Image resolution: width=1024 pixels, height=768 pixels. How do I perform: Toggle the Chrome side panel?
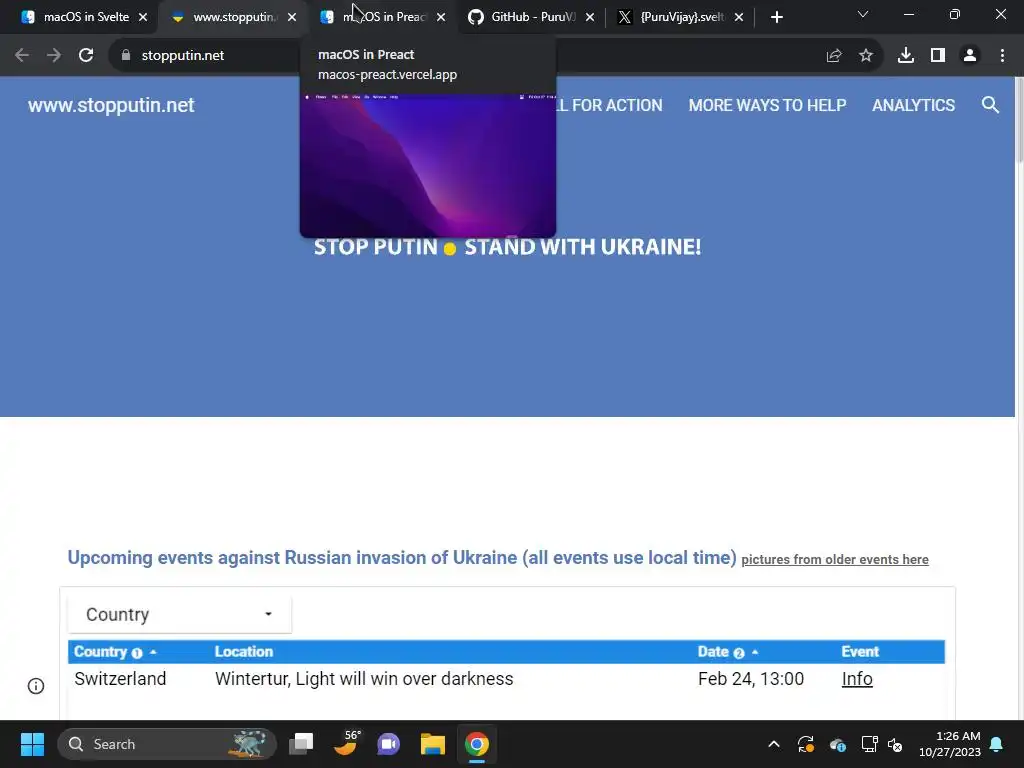[938, 56]
